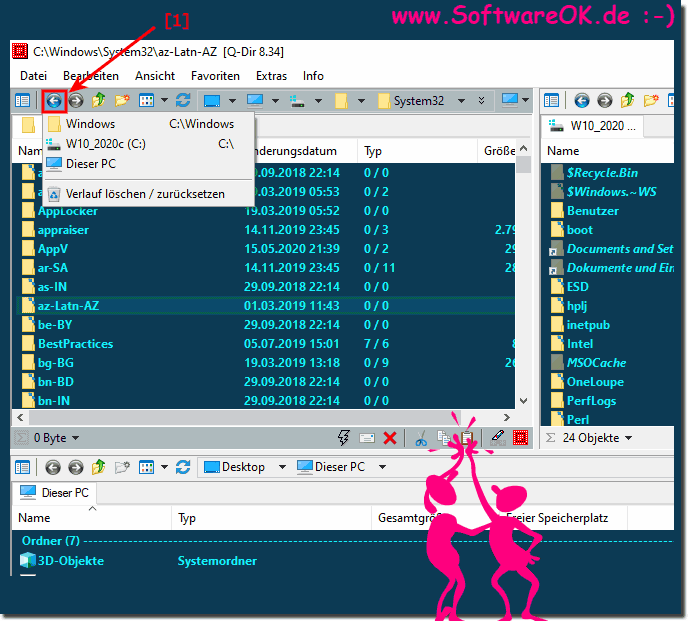Viewport: 688px width, 621px height.
Task: Click the Run lightning icon in status bar
Action: [x=344, y=438]
